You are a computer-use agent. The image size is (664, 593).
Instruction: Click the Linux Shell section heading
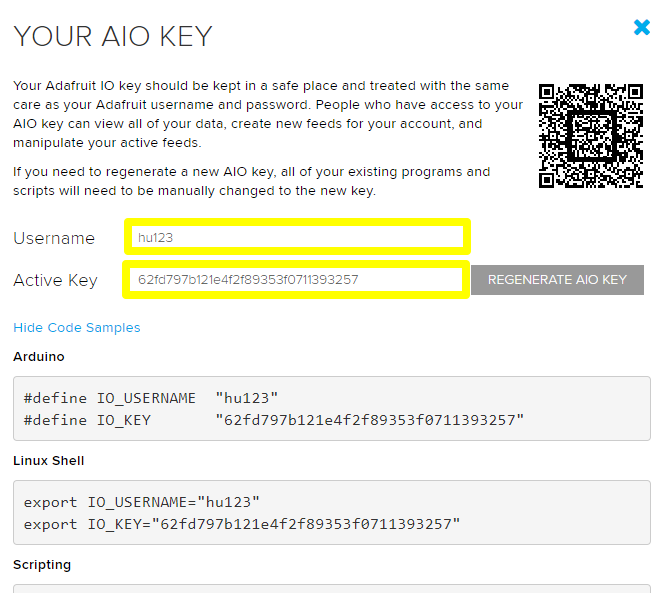[x=49, y=461]
